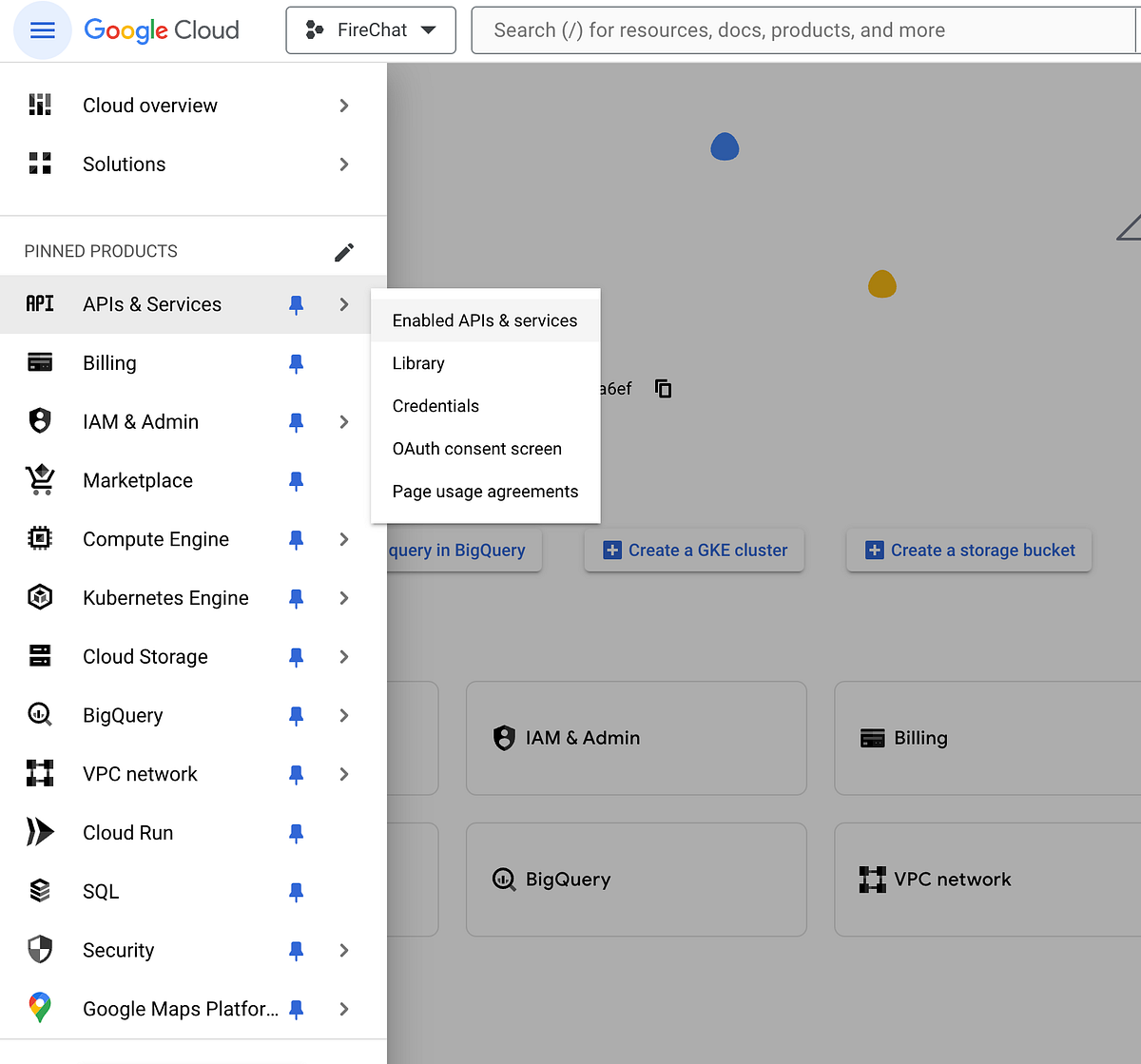Unpin APIs & Services from pinned products
The width and height of the screenshot is (1141, 1064).
(296, 304)
